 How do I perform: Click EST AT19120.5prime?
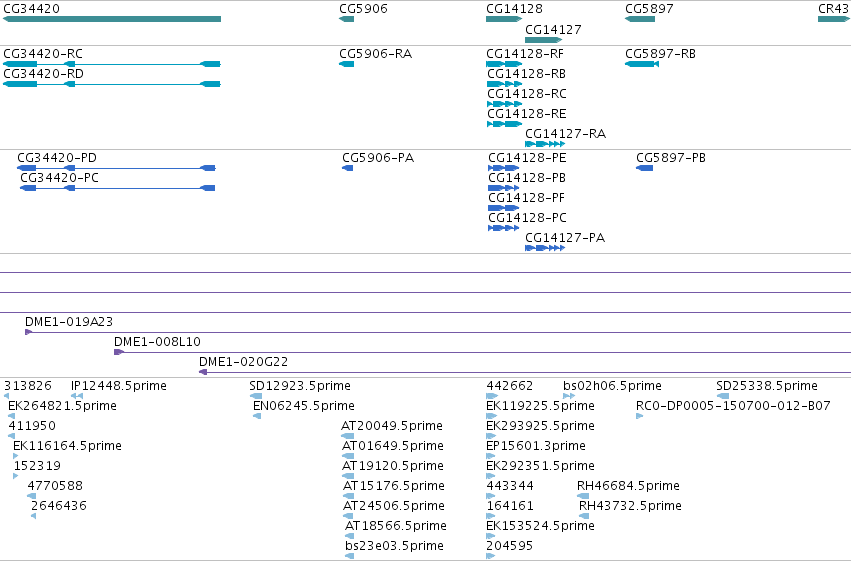pos(348,476)
